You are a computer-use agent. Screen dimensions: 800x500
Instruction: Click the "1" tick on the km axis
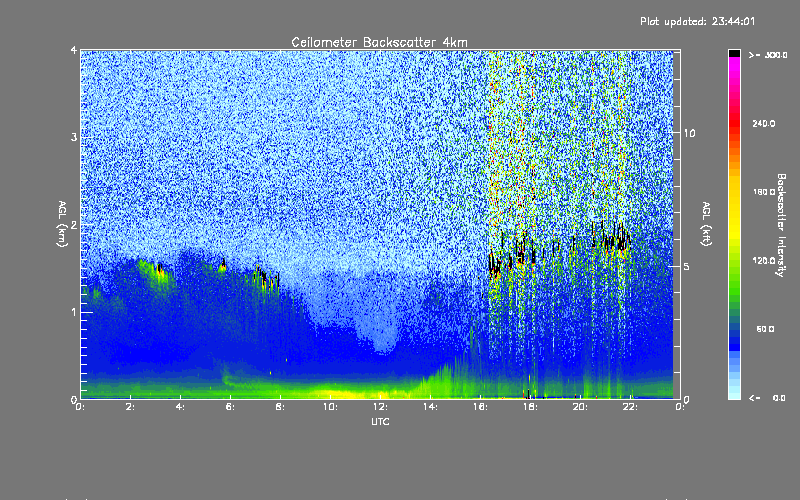[x=74, y=312]
